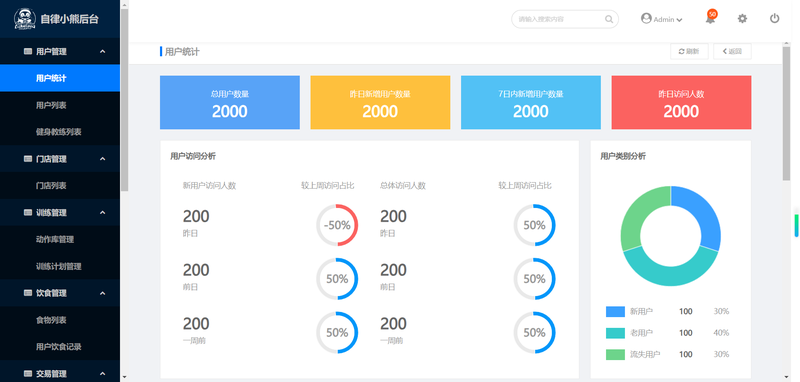Click the 昨日新增用户数量 yellow card
Viewport: 800px width, 382px height.
click(x=380, y=103)
